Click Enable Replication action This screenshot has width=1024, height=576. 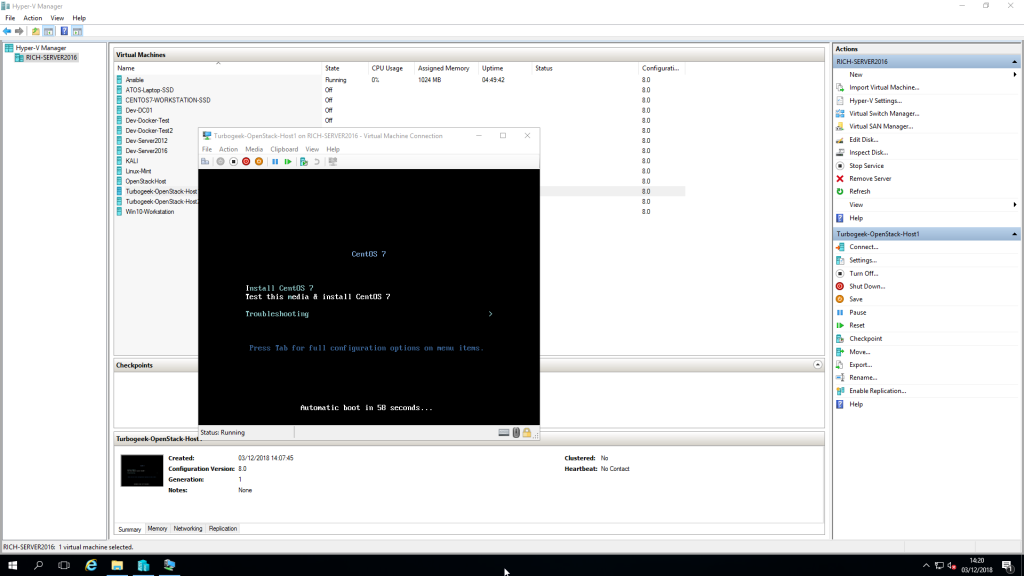(x=877, y=391)
